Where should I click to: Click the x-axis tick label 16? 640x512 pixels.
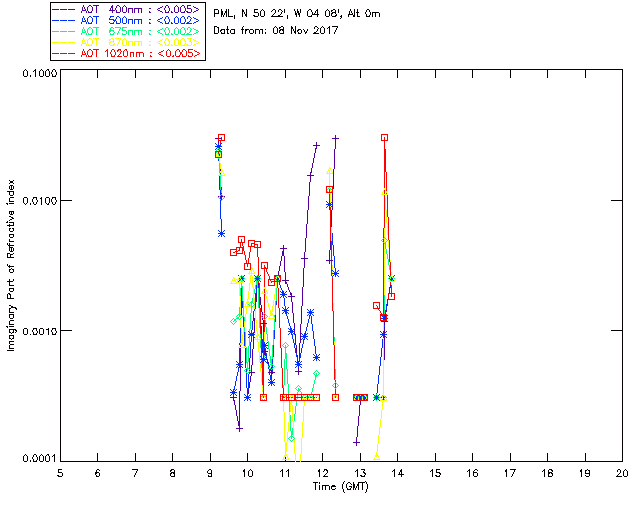[472, 471]
